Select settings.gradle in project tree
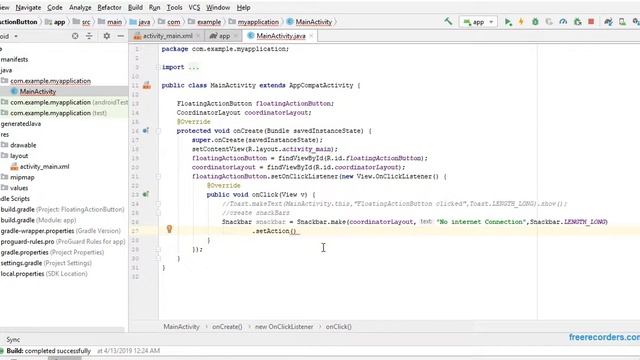Screen dimensions: 640x360 tap(46, 263)
